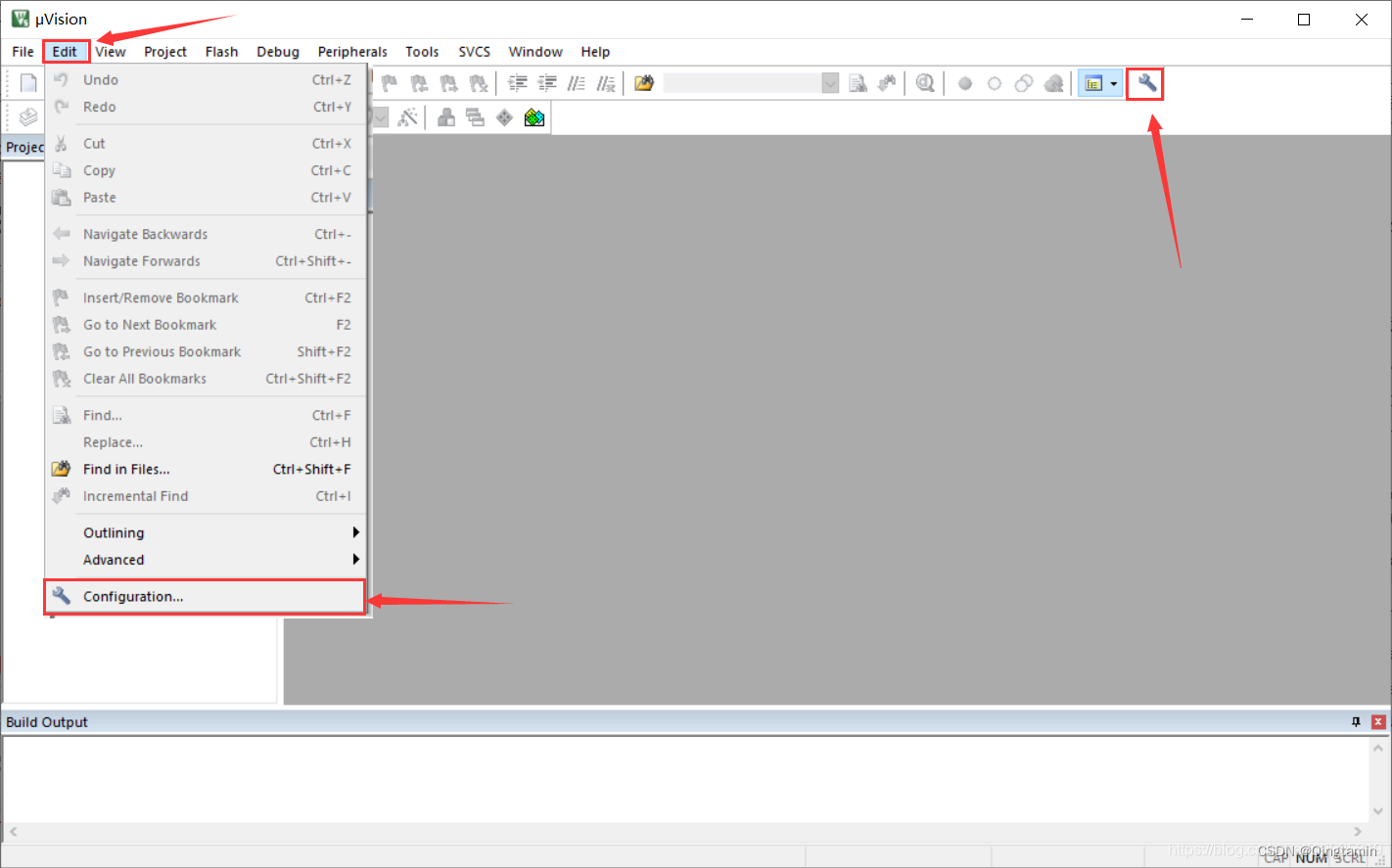Click Disable All Breakpoints toolbar icon
The height and width of the screenshot is (868, 1392).
click(x=1024, y=84)
